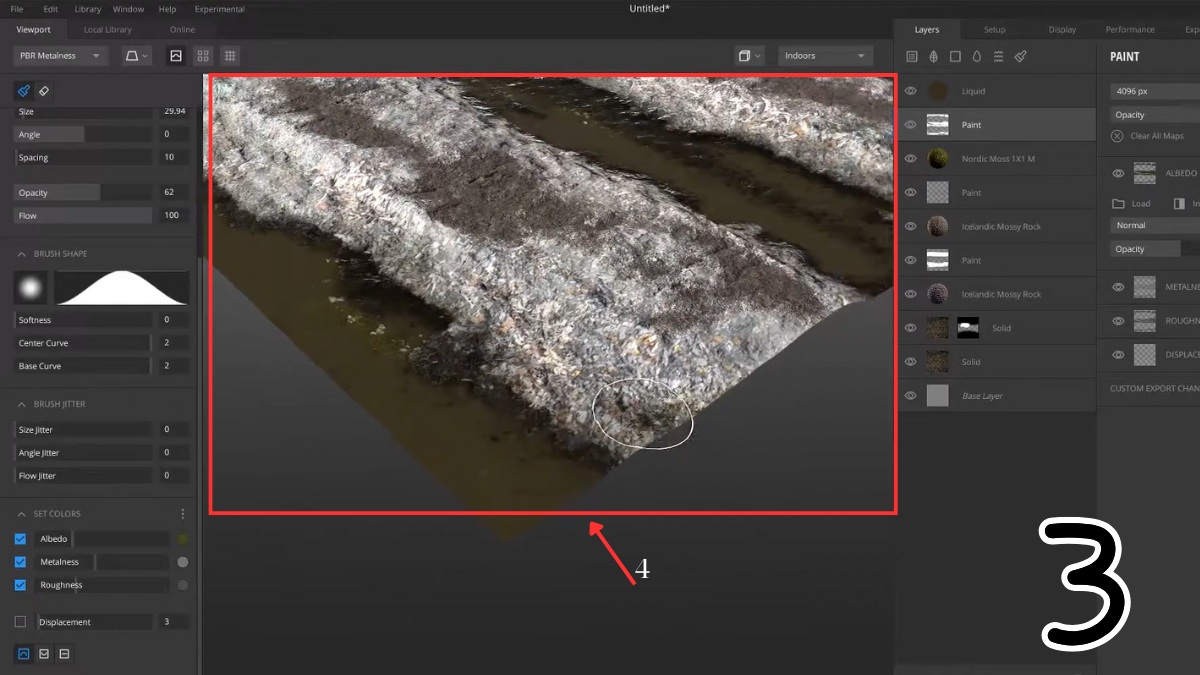Uncheck the Metalness checkbox
Viewport: 1200px width, 675px height.
[20, 562]
